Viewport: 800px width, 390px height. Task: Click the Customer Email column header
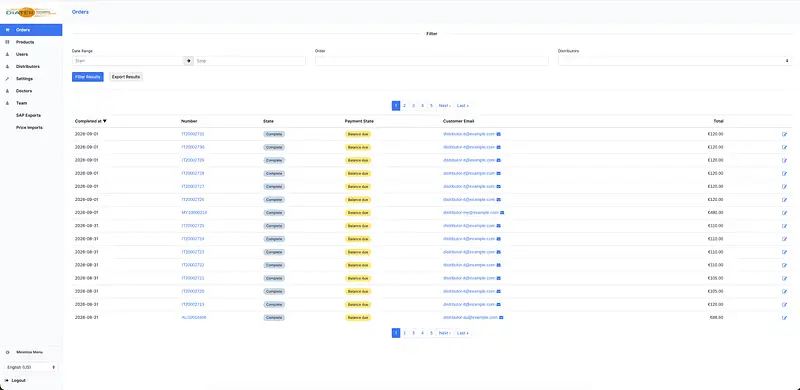pos(459,121)
